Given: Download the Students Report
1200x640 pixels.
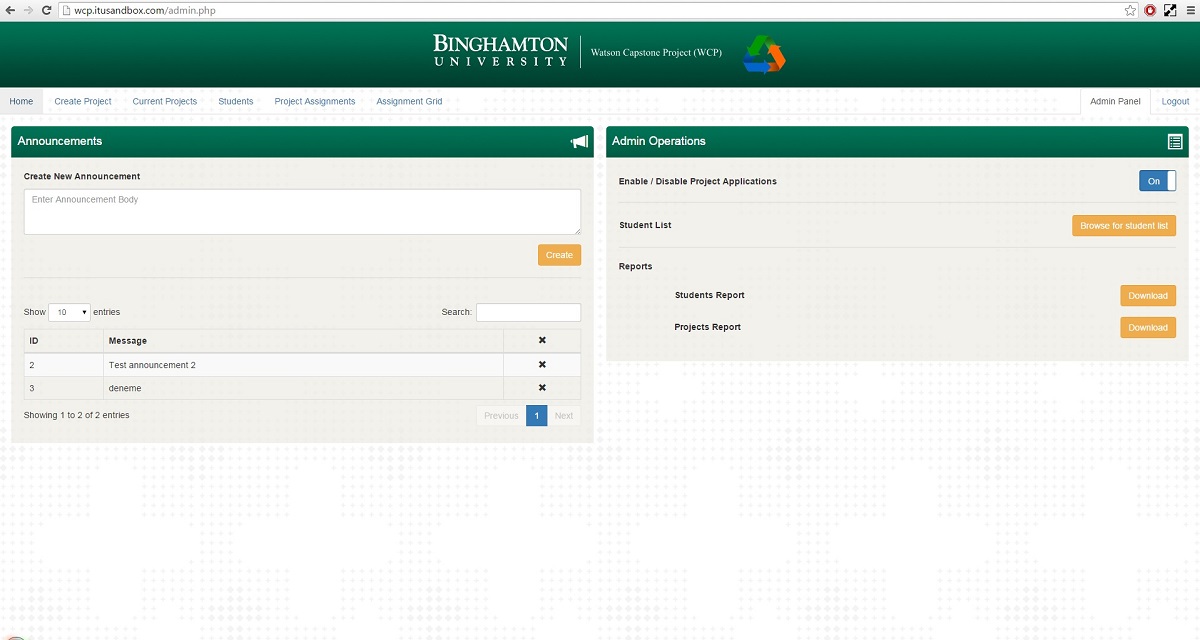Looking at the screenshot, I should 1147,296.
